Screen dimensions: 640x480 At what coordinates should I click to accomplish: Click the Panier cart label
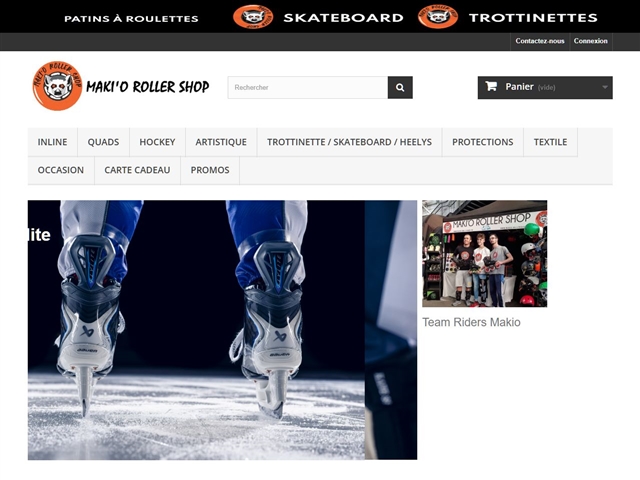click(x=519, y=87)
